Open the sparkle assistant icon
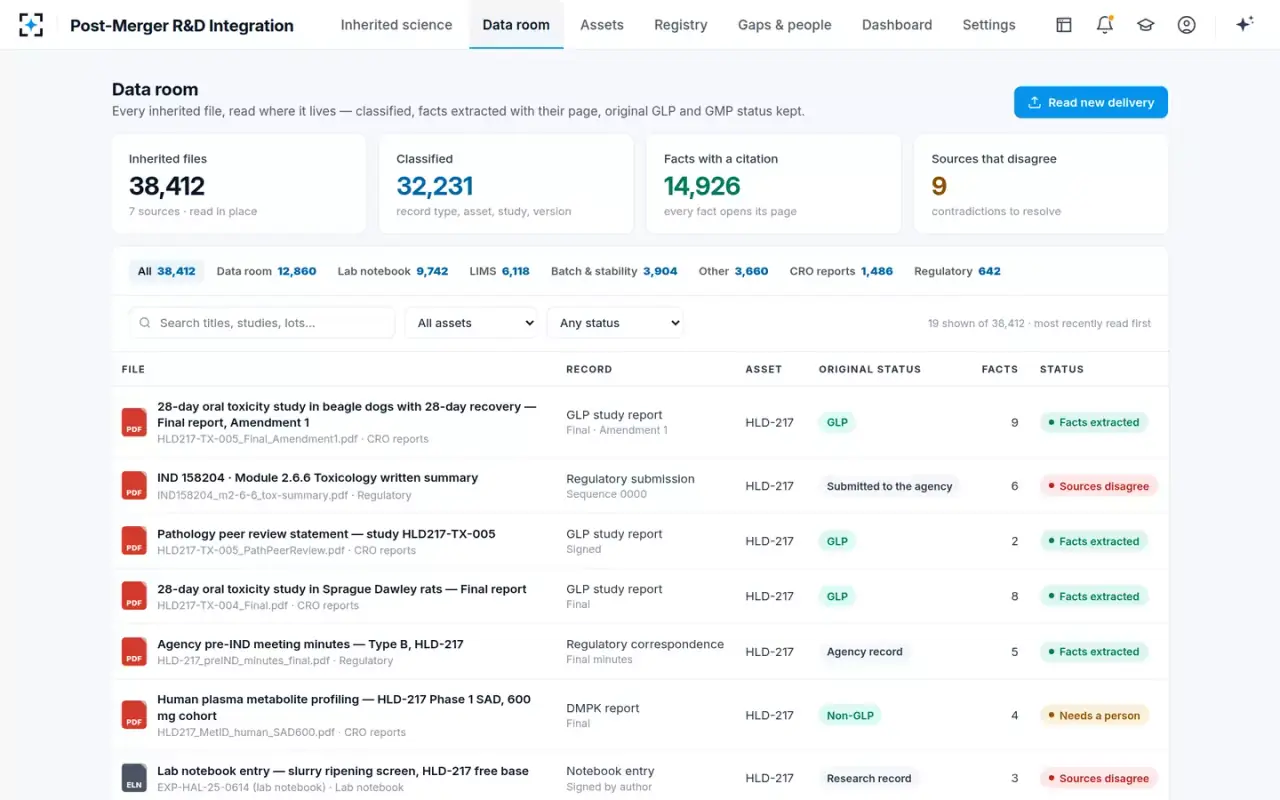This screenshot has height=800, width=1280. pos(1244,25)
